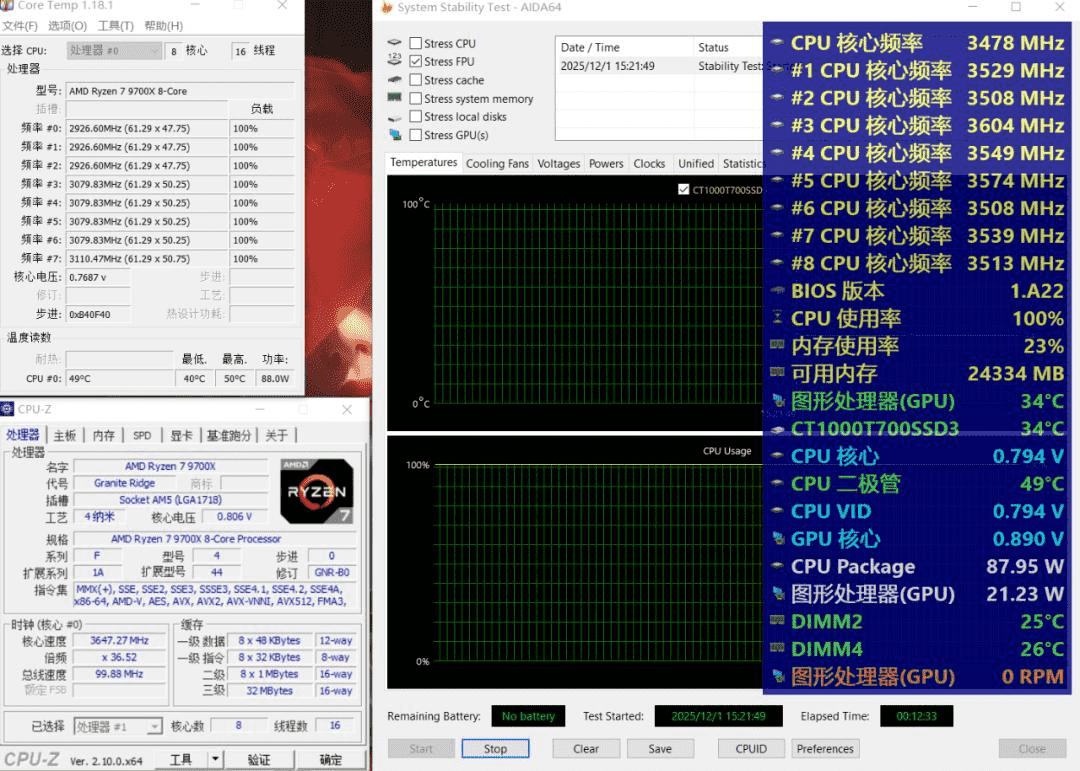Viewport: 1080px width, 771px height.
Task: Click the local disks drive icon
Action: click(x=394, y=117)
